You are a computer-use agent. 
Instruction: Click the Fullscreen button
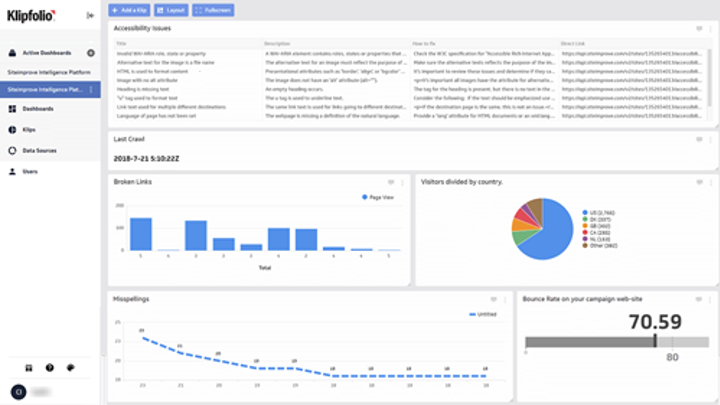[211, 10]
